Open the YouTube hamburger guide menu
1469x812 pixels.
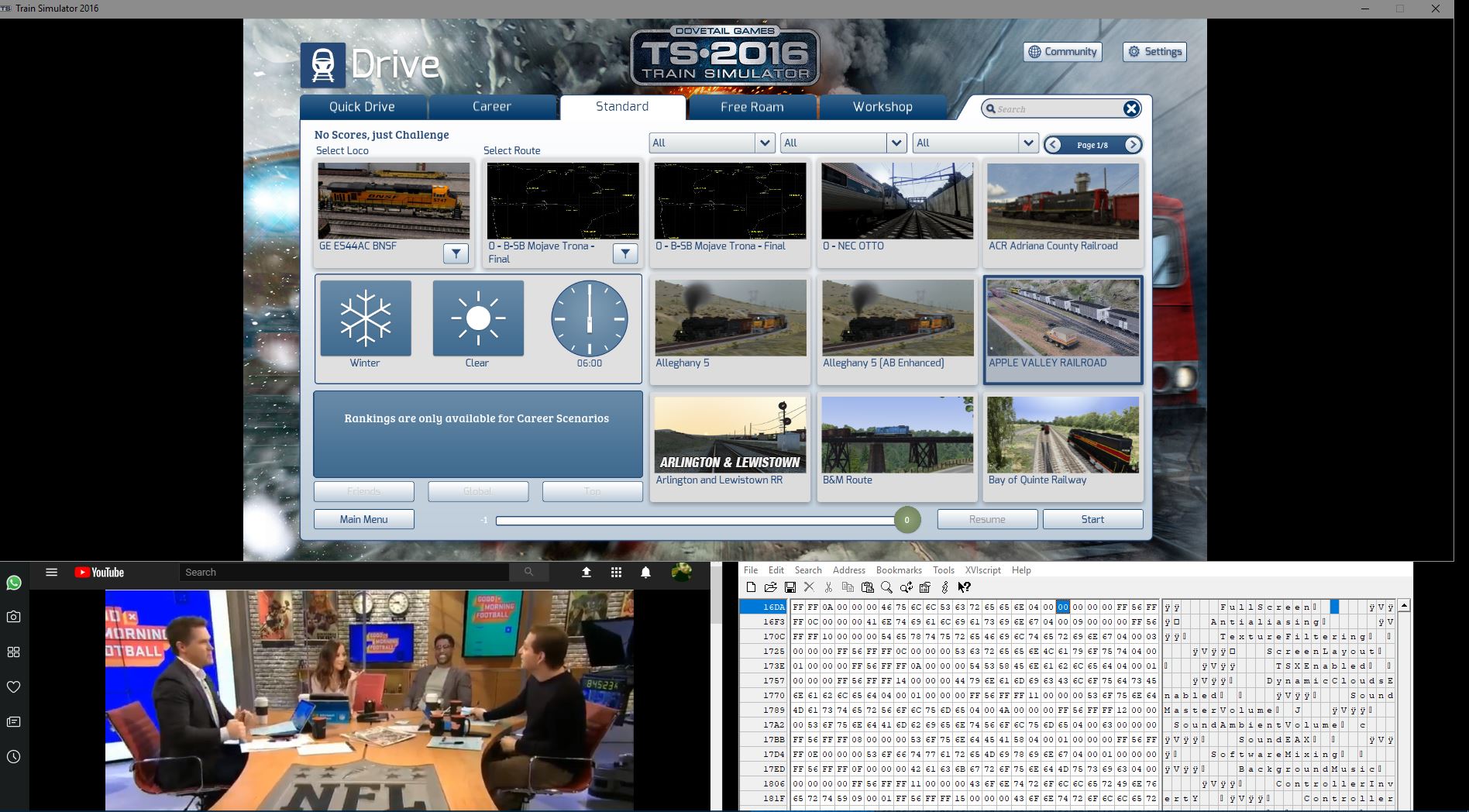(52, 573)
